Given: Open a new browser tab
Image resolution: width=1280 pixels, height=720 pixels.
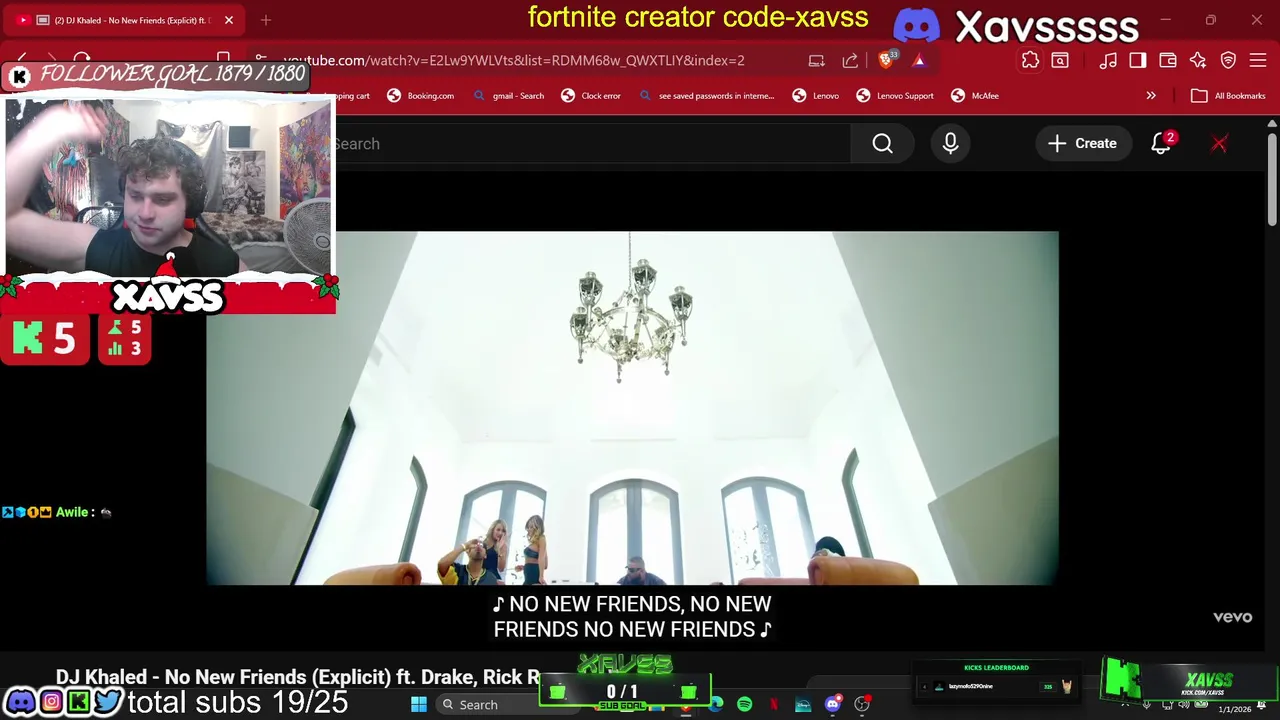Looking at the screenshot, I should tap(266, 20).
